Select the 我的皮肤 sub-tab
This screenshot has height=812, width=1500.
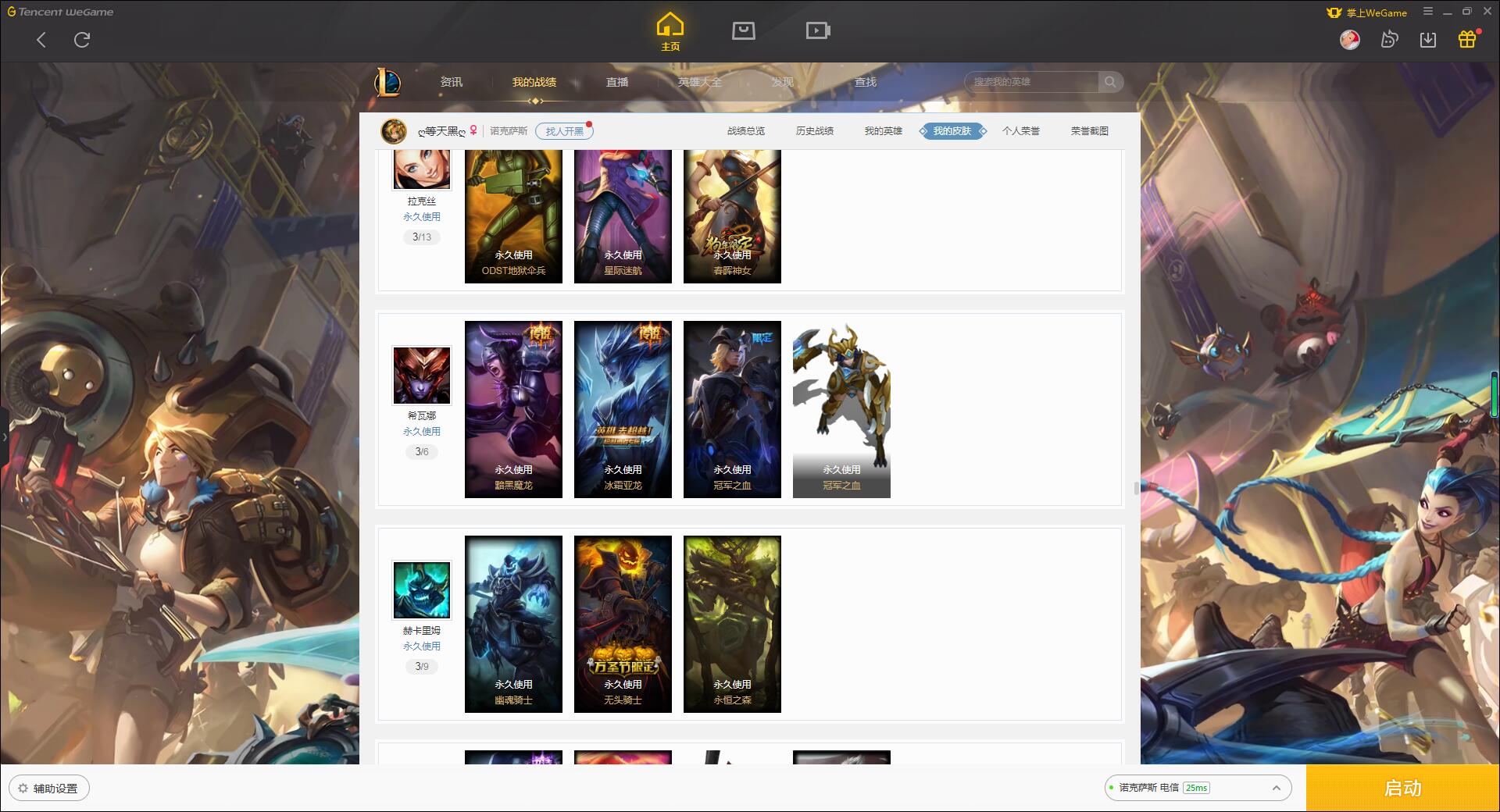pyautogui.click(x=952, y=131)
